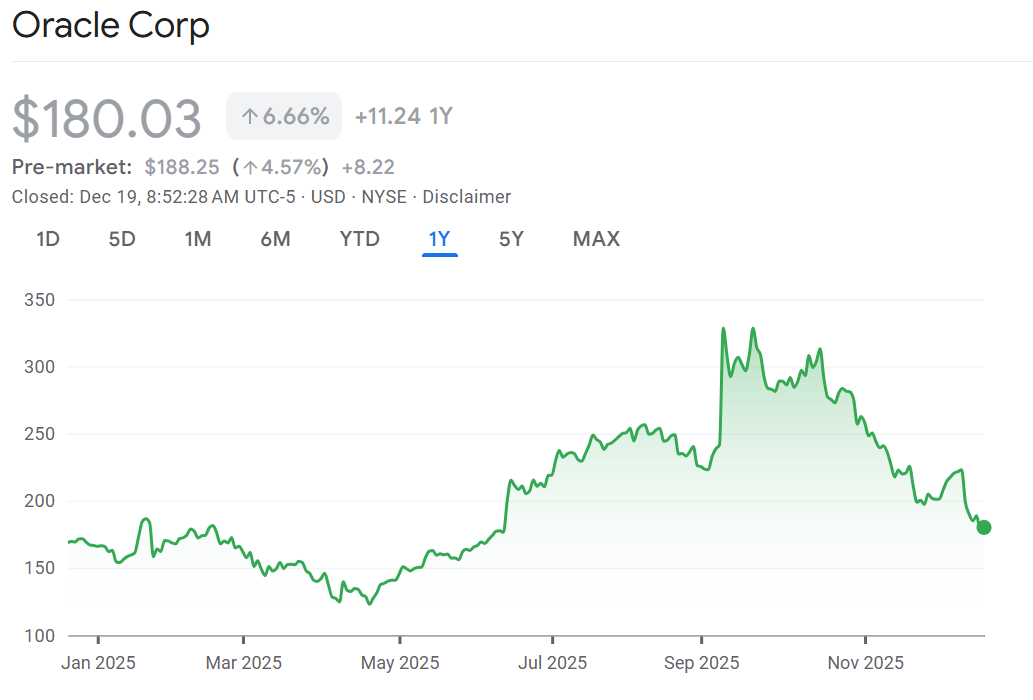The width and height of the screenshot is (1033, 700).
Task: Open the Disclaimer link
Action: pyautogui.click(x=467, y=197)
